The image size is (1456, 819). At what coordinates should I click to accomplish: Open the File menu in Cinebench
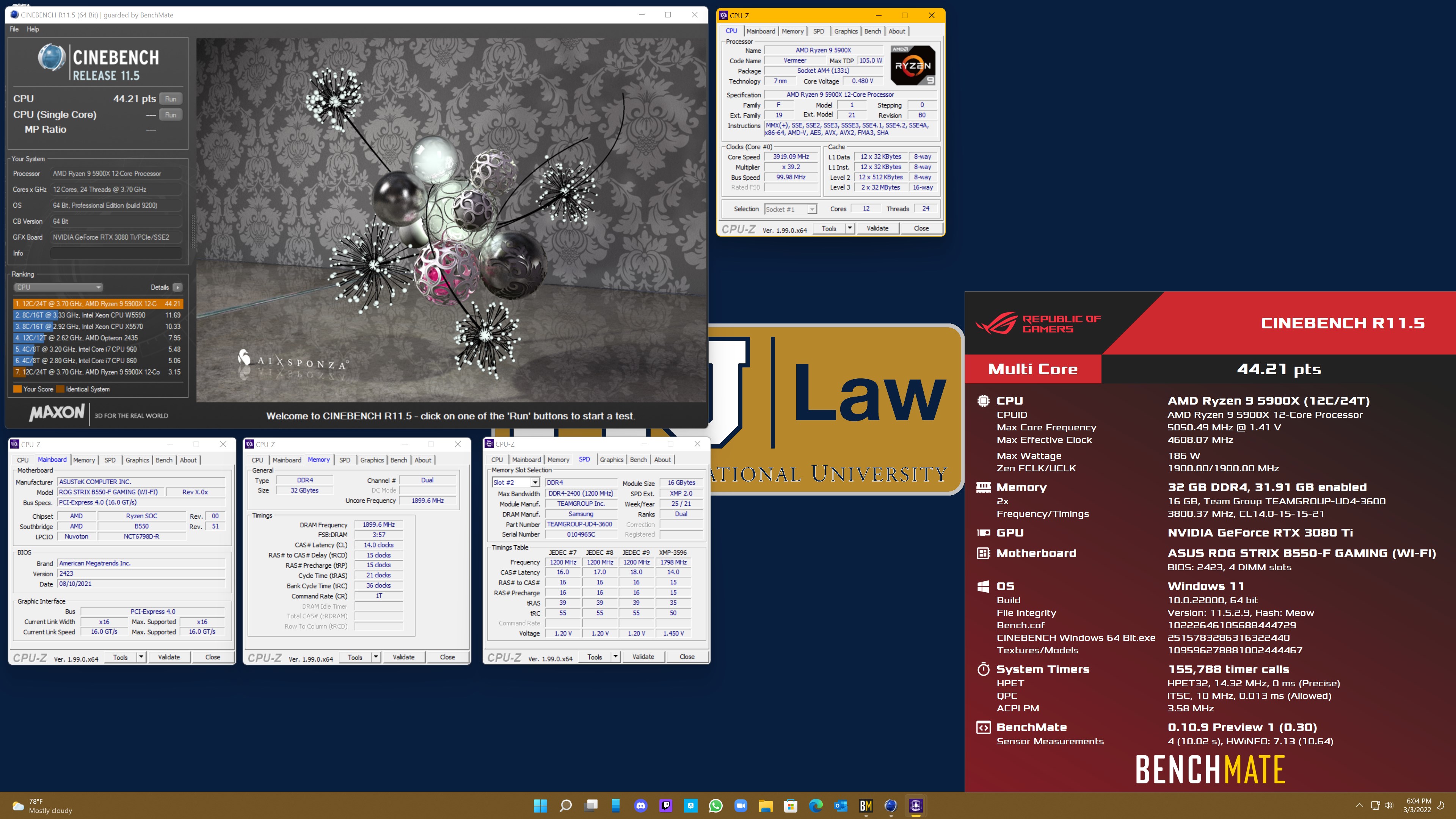14,29
